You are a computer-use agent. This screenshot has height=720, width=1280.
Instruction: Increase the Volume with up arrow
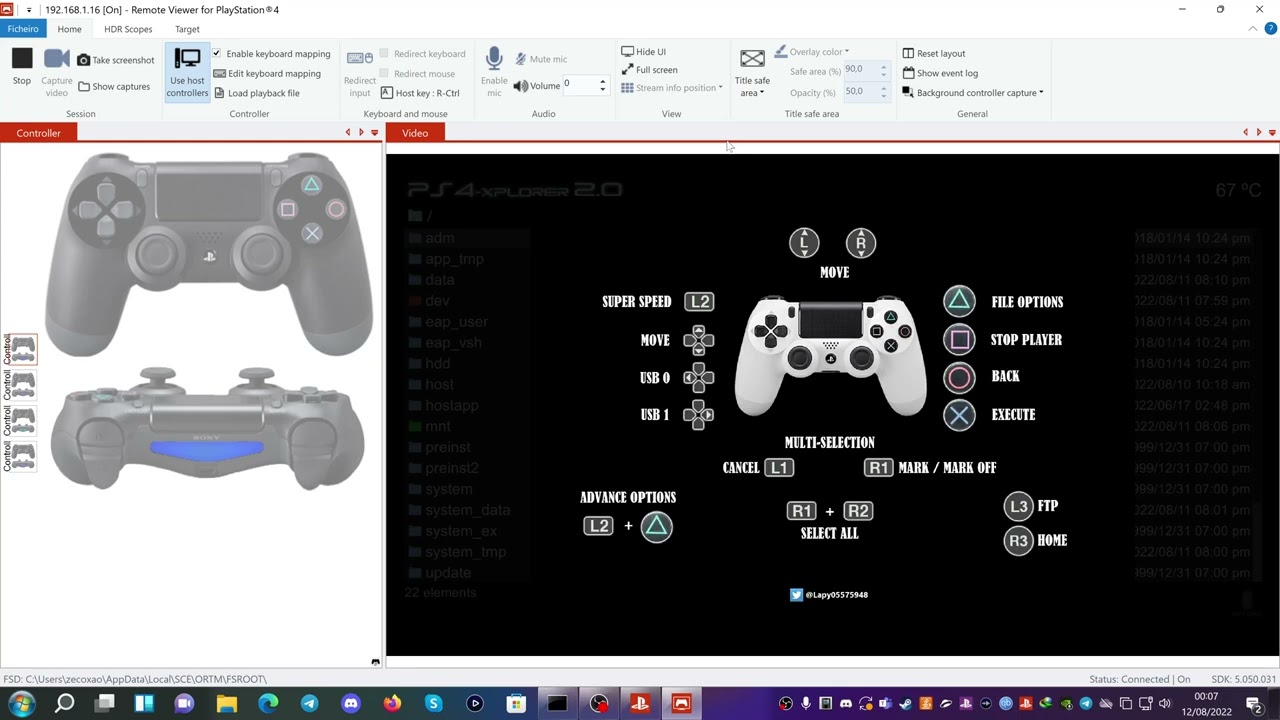tap(602, 82)
